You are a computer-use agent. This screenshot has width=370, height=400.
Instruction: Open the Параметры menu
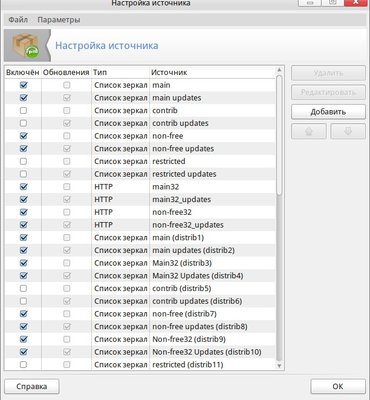pyautogui.click(x=59, y=20)
